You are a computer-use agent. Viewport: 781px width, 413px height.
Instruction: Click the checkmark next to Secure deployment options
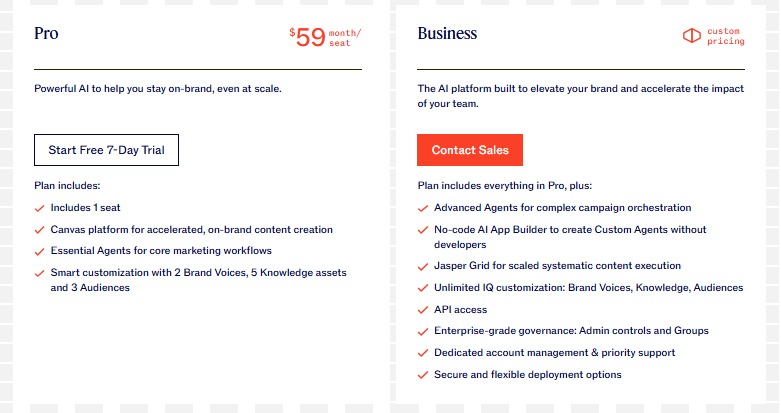pyautogui.click(x=423, y=375)
